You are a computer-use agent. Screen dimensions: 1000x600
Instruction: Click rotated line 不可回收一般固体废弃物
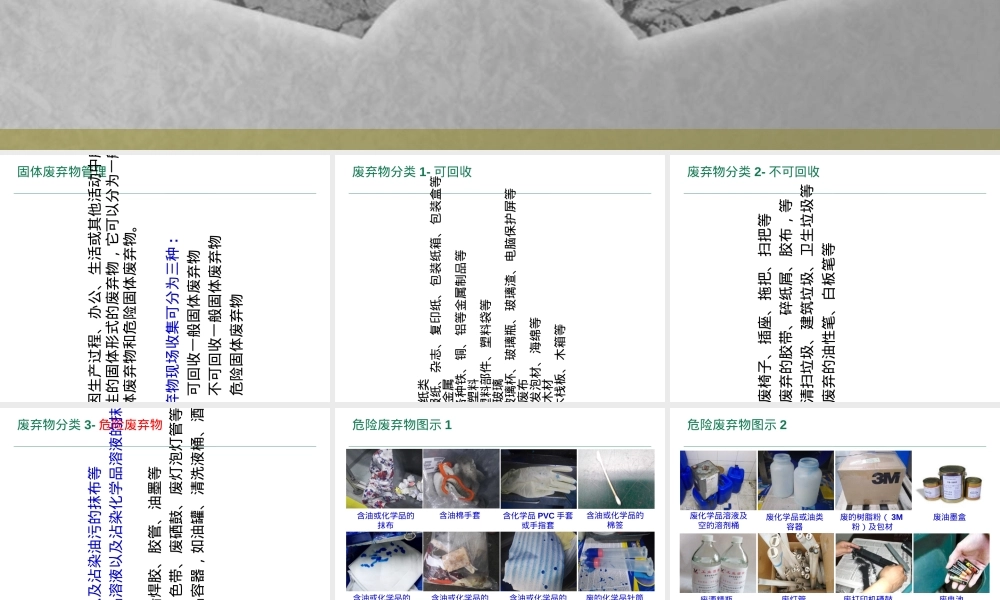click(215, 316)
